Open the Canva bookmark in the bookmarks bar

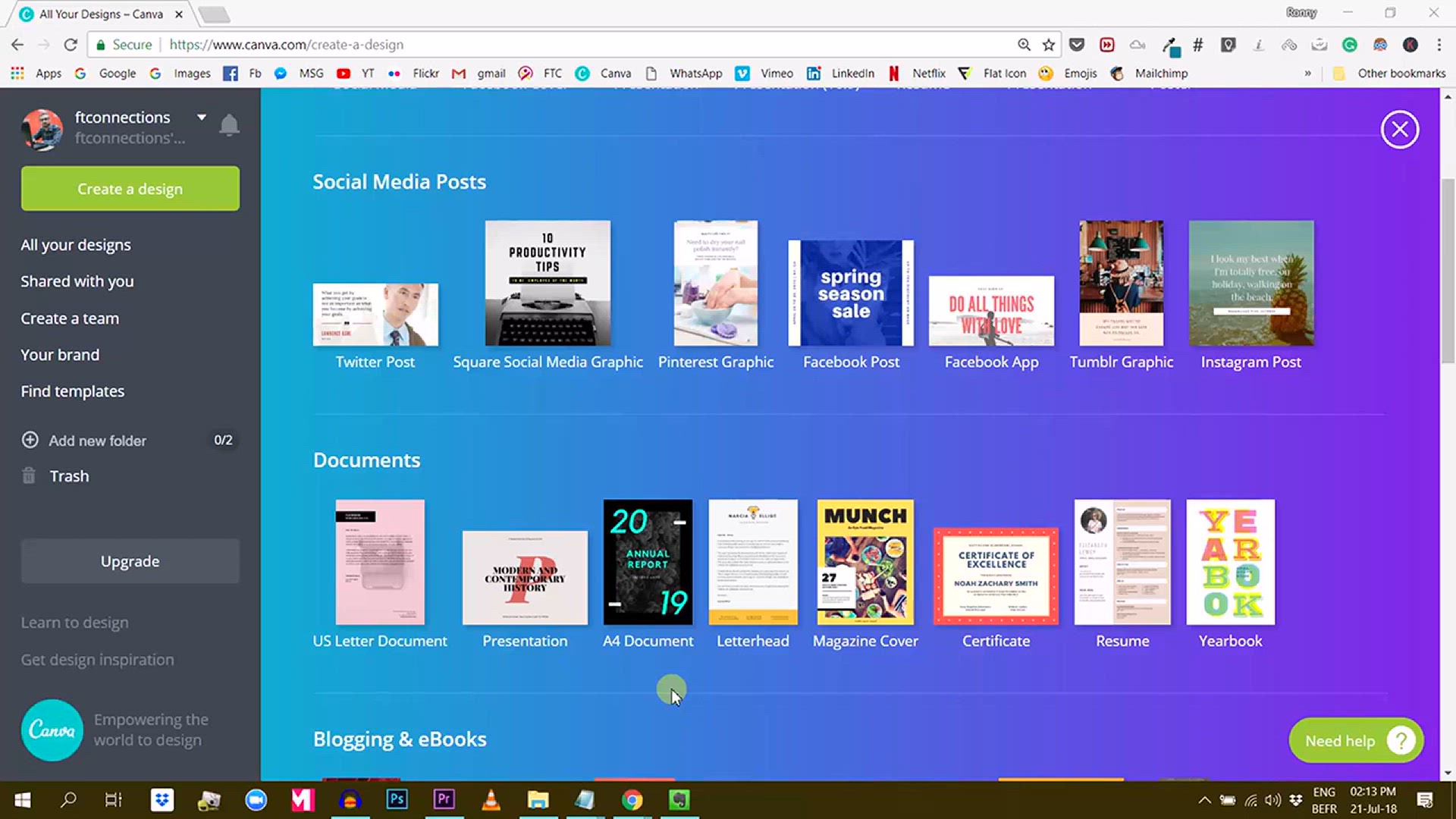point(604,74)
